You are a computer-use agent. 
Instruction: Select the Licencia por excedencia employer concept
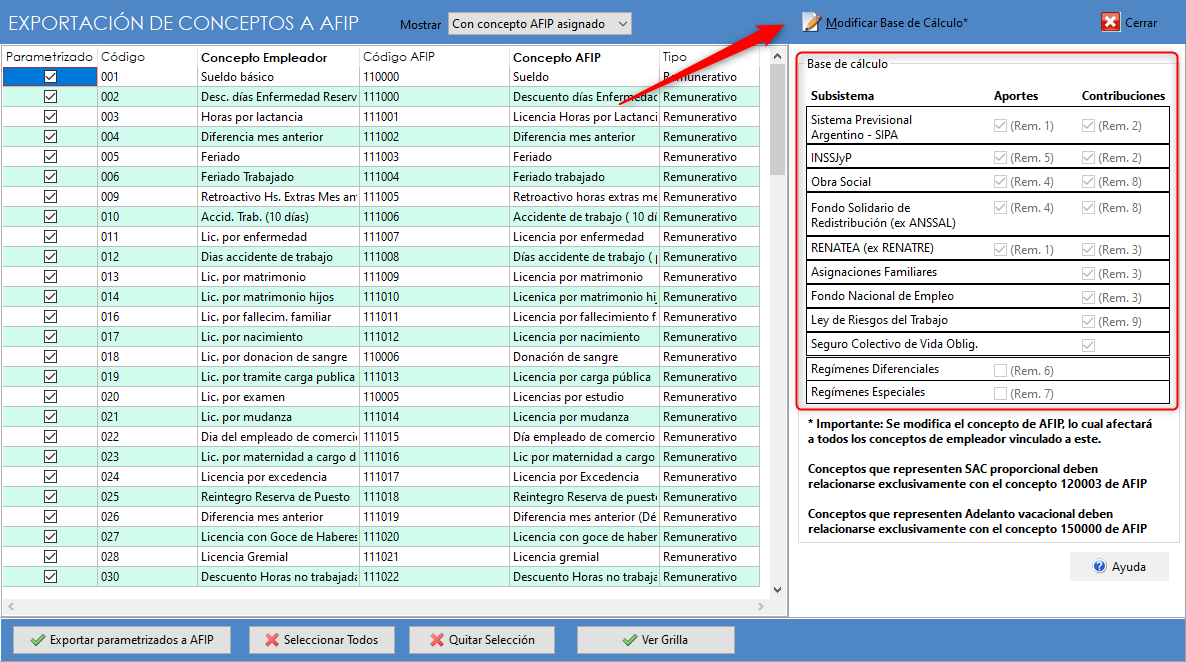coord(278,477)
